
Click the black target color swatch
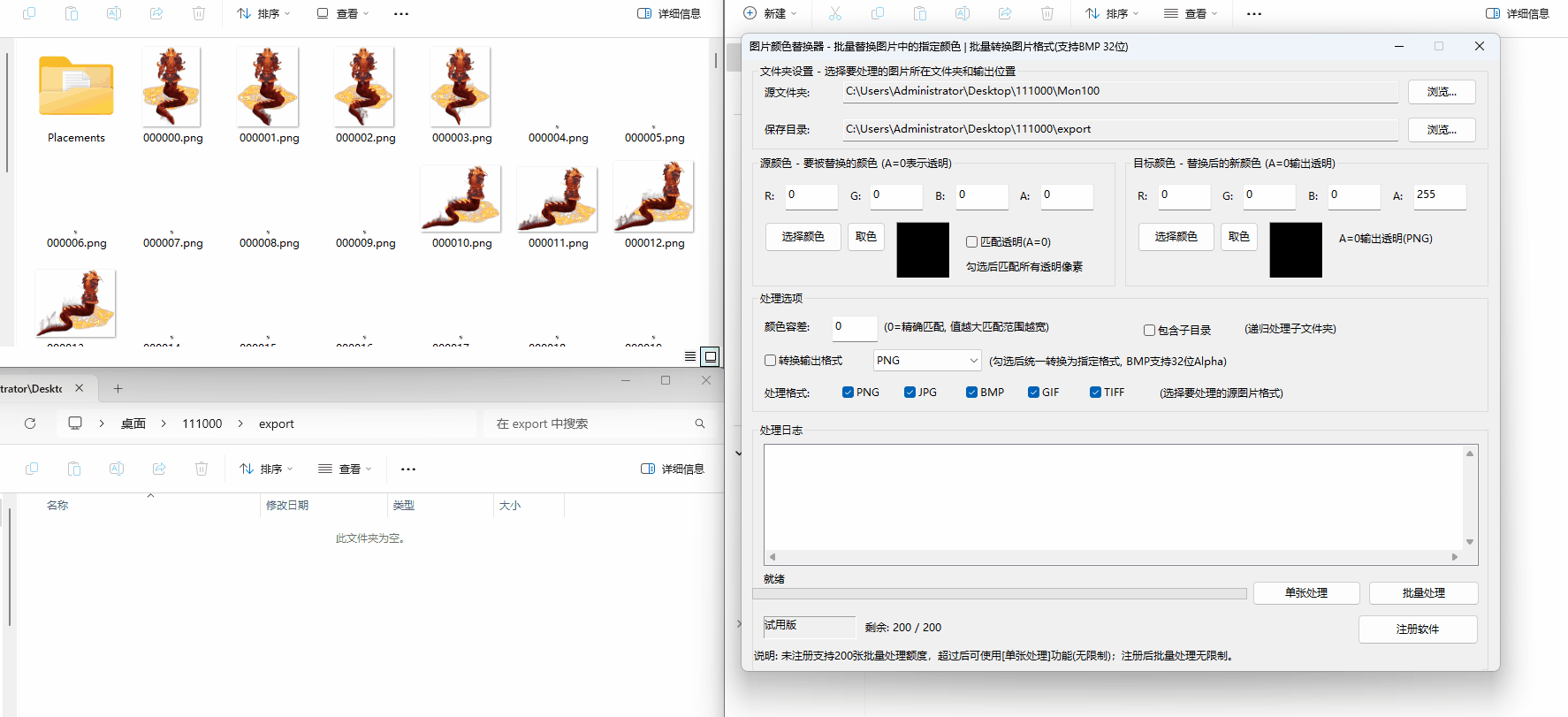coord(1296,250)
